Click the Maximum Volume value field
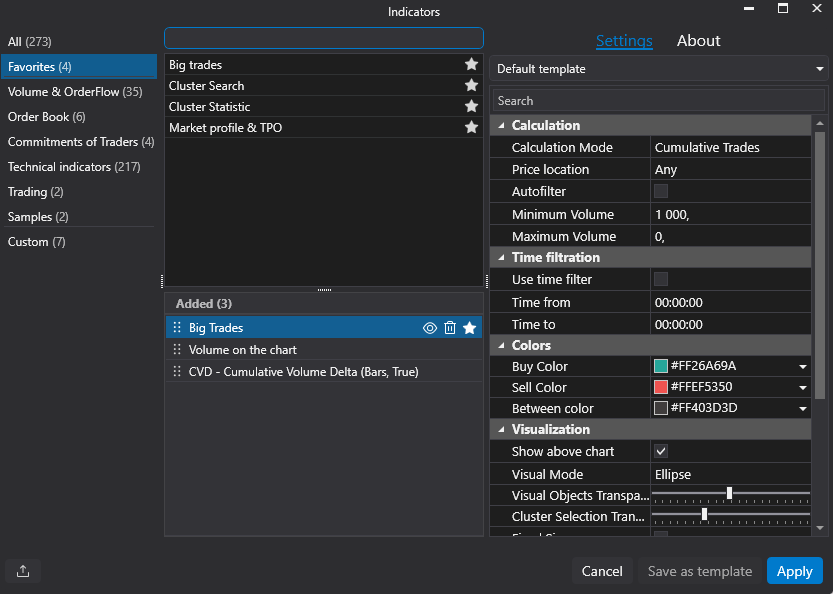 730,236
